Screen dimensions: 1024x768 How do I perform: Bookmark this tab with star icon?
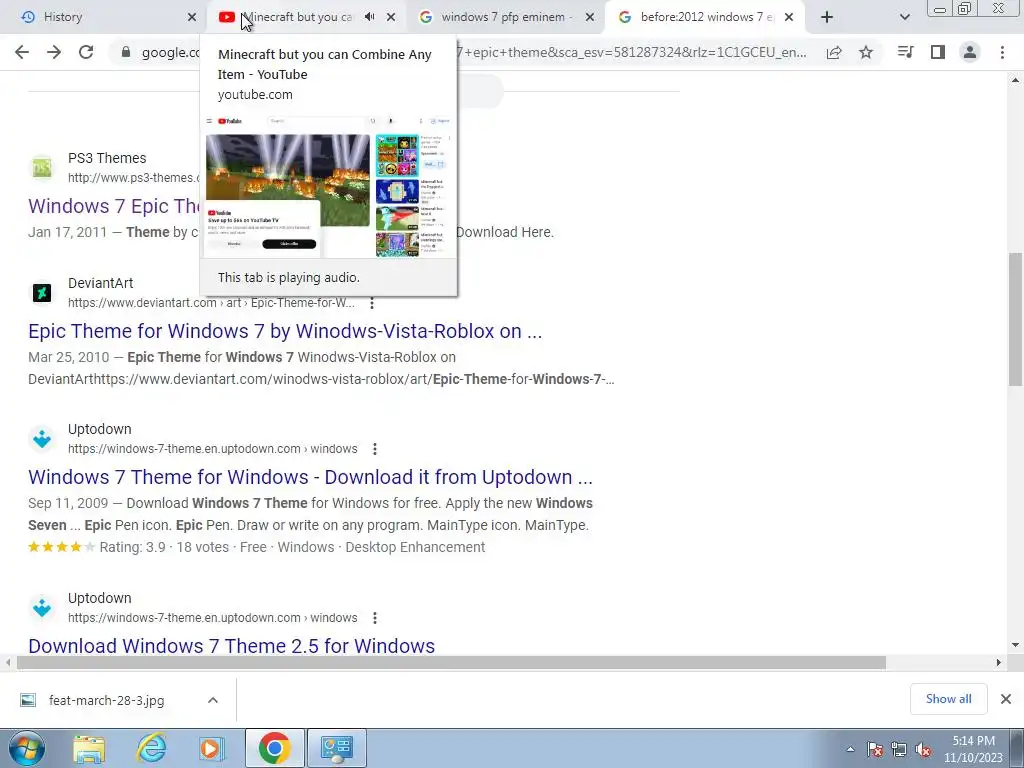pos(866,52)
